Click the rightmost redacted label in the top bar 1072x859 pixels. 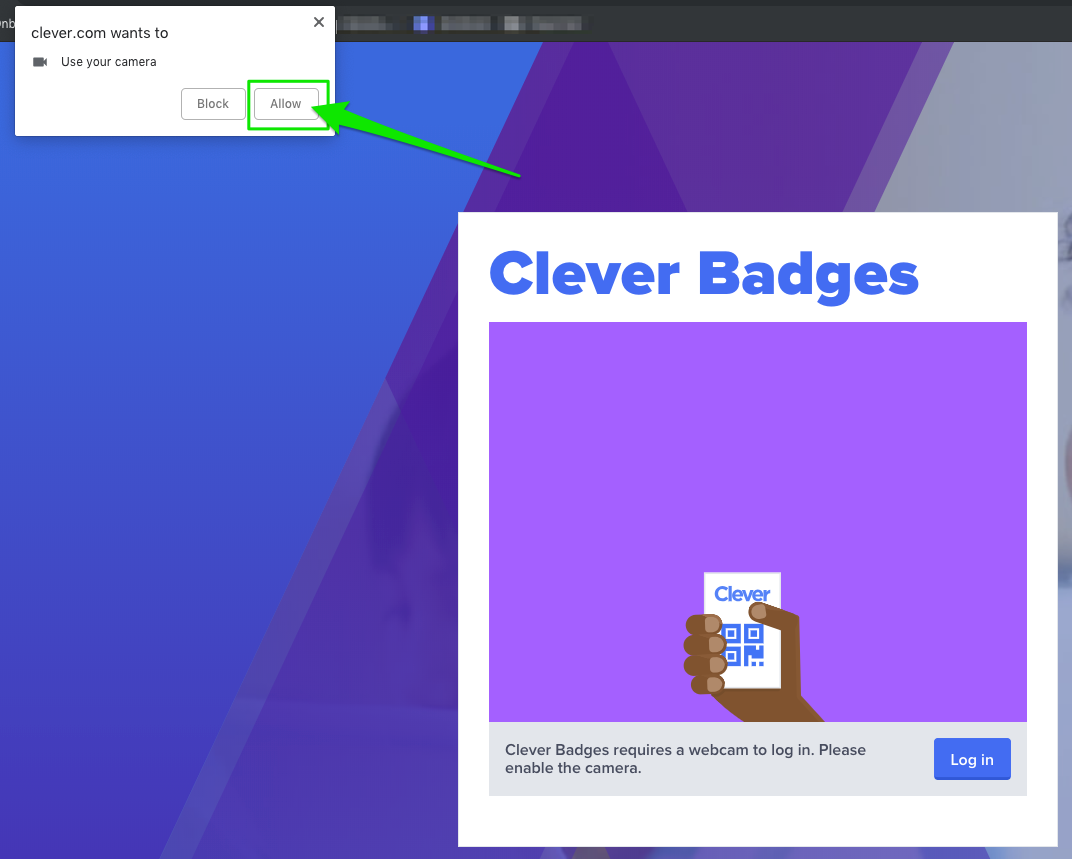tap(558, 22)
